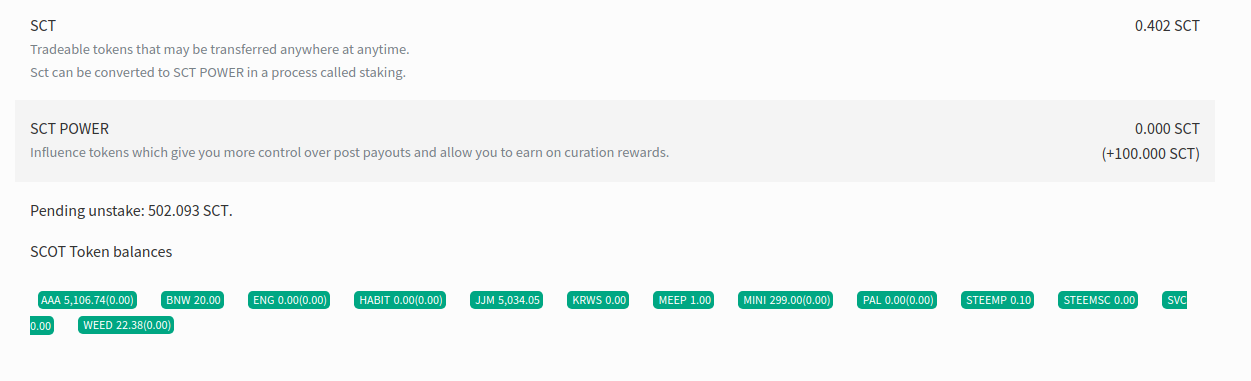The height and width of the screenshot is (381, 1251).
Task: Select the SCOT Token balances heading
Action: [101, 252]
